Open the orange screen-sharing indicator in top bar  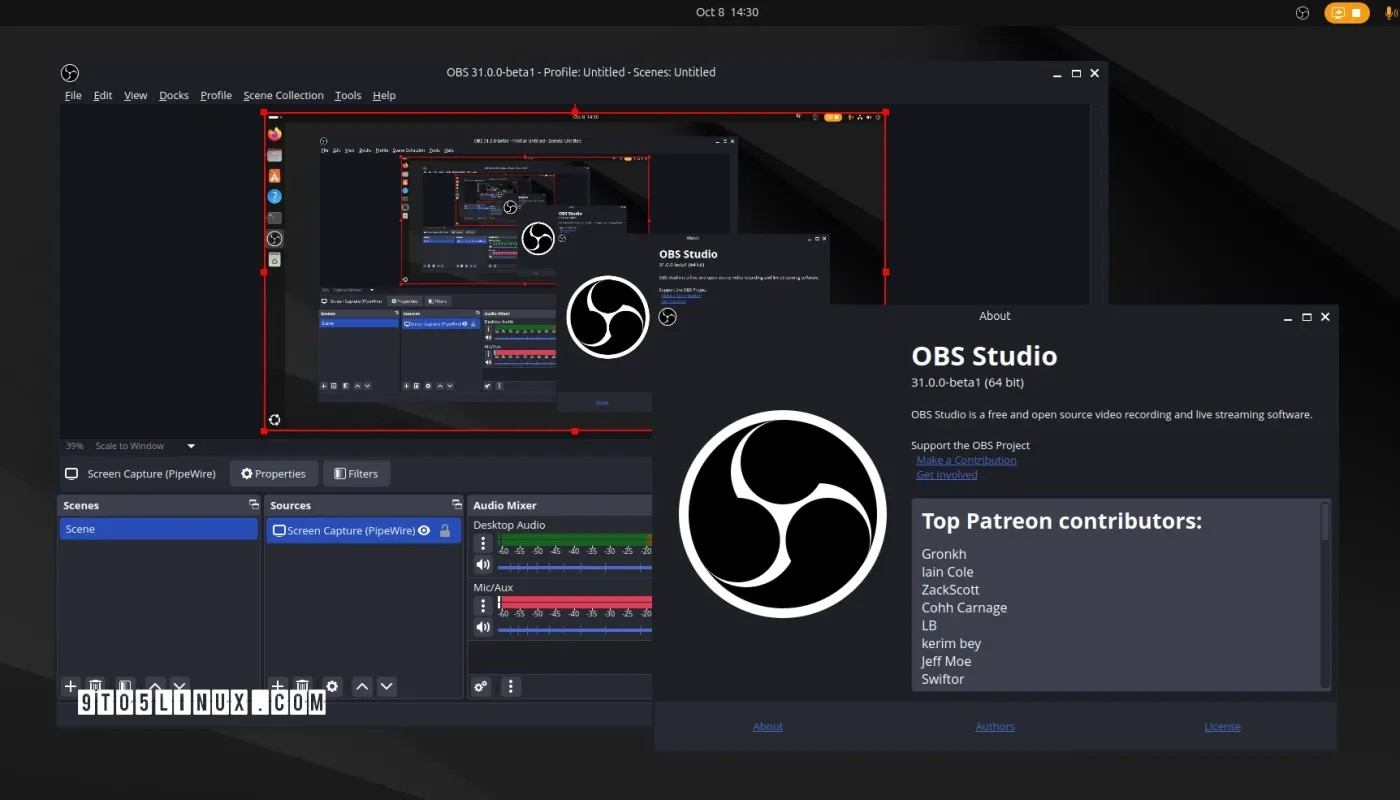(x=1347, y=13)
